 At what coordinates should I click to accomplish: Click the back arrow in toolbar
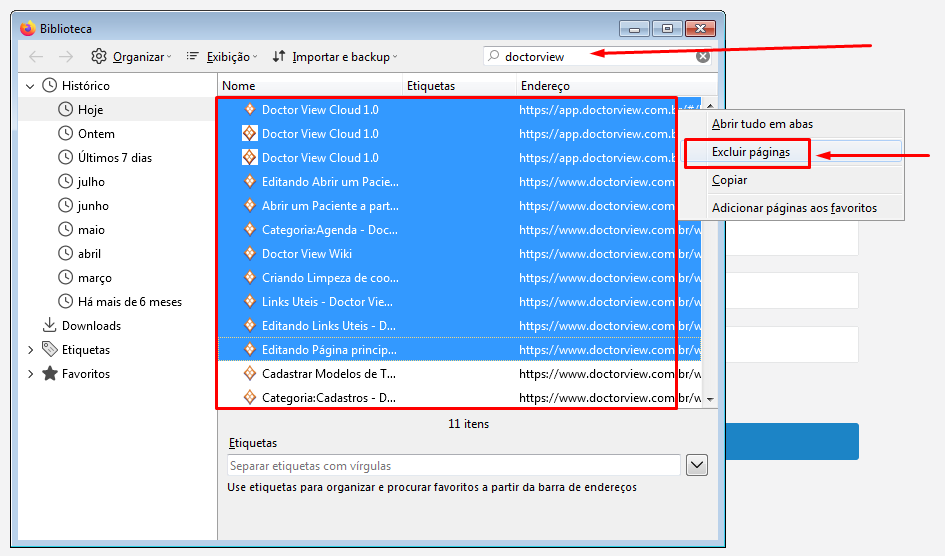point(36,57)
